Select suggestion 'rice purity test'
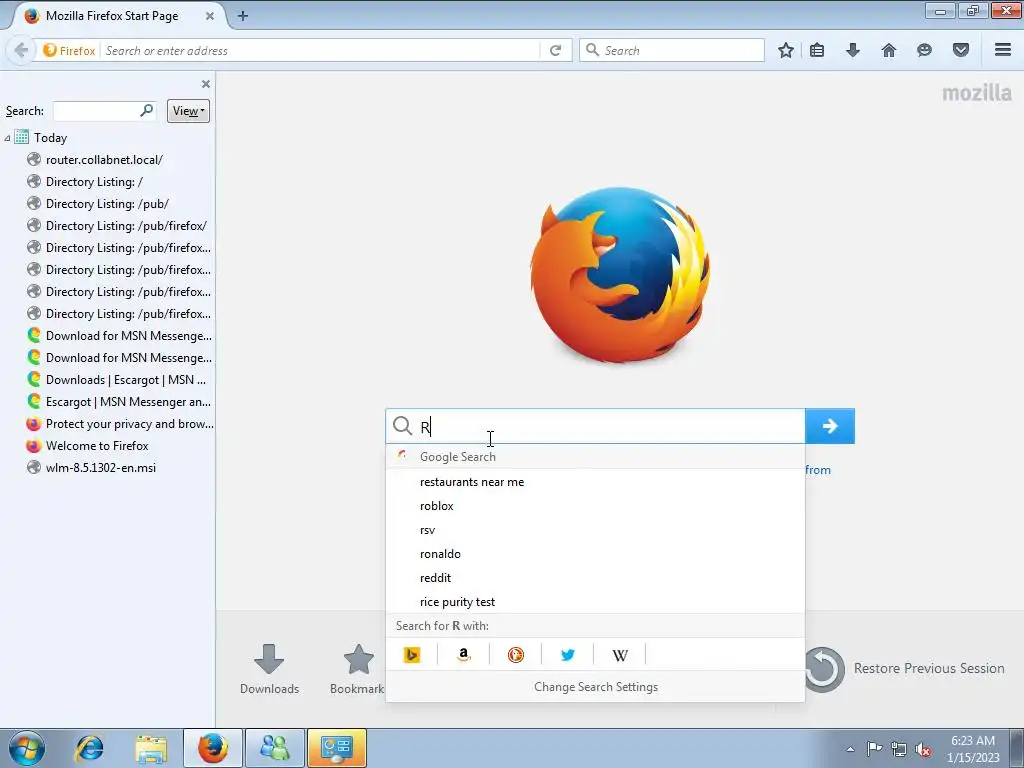Image resolution: width=1024 pixels, height=768 pixels. click(596, 602)
